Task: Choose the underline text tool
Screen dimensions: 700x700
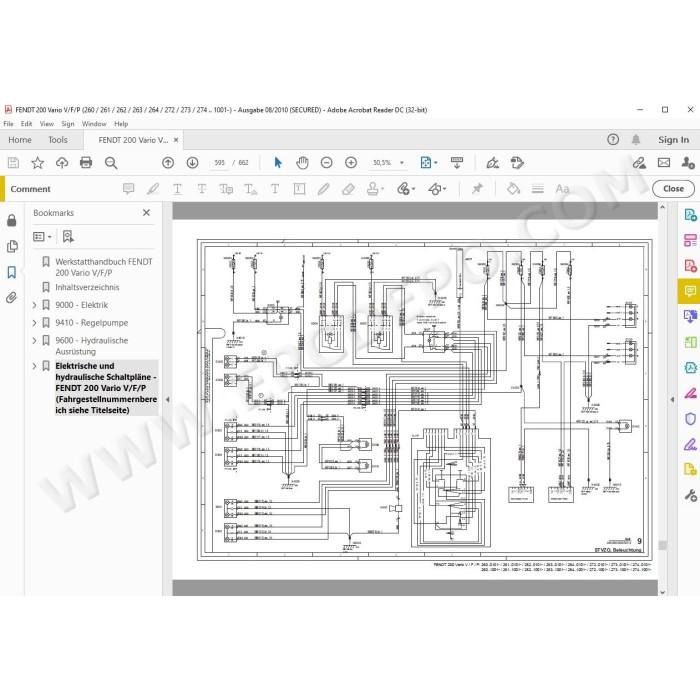Action: pyautogui.click(x=177, y=189)
